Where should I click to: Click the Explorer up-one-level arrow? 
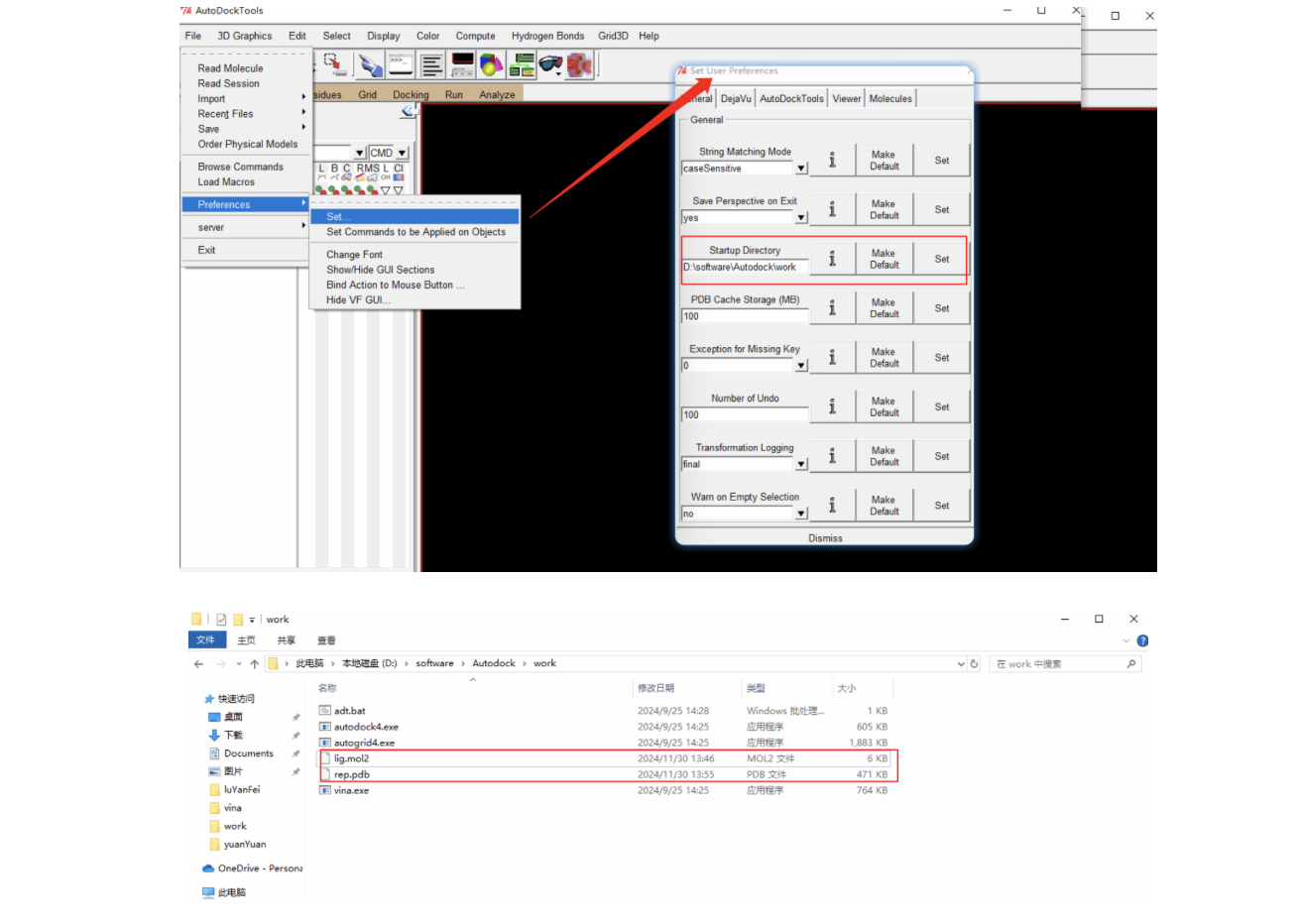point(255,664)
